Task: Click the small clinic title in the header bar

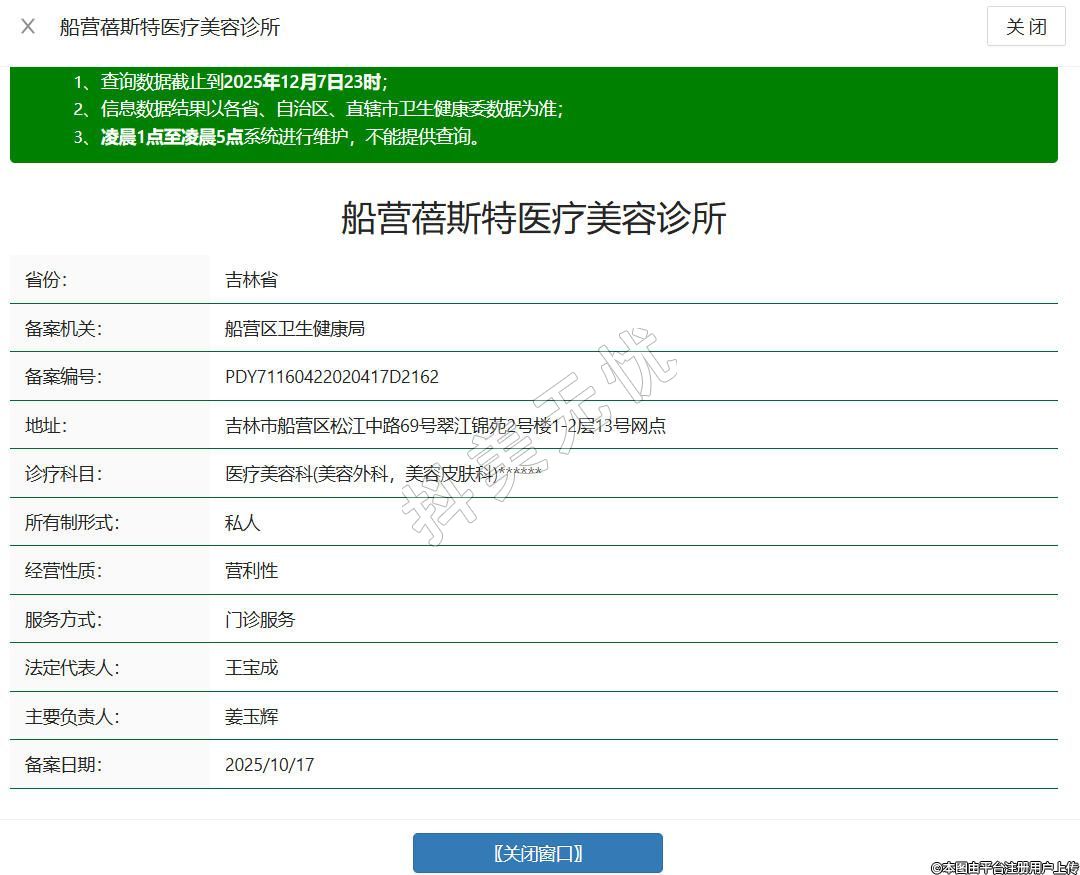Action: (169, 27)
